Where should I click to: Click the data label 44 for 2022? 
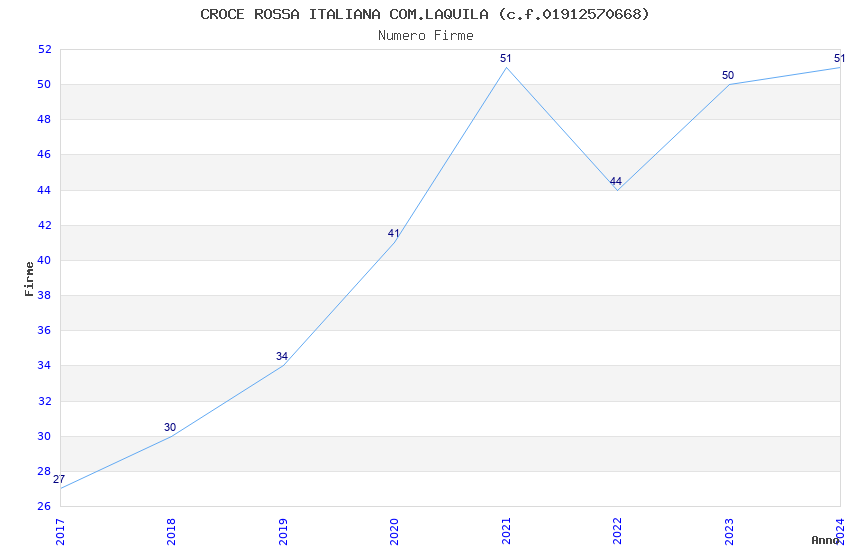(616, 182)
